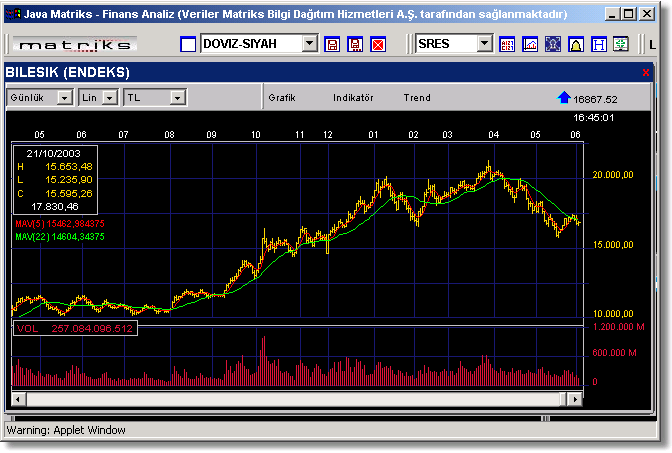The image size is (672, 453).
Task: Expand the DOVIZ-SIYAH dropdown
Action: pyautogui.click(x=309, y=45)
